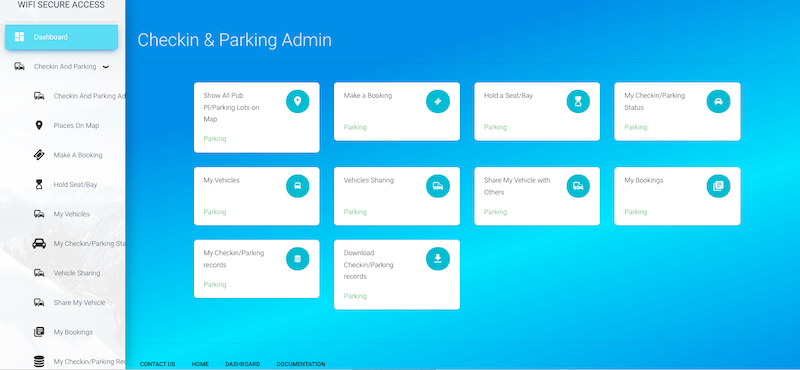Click the bus icon on My Vehicles card
Image resolution: width=800 pixels, height=370 pixels.
(x=297, y=186)
